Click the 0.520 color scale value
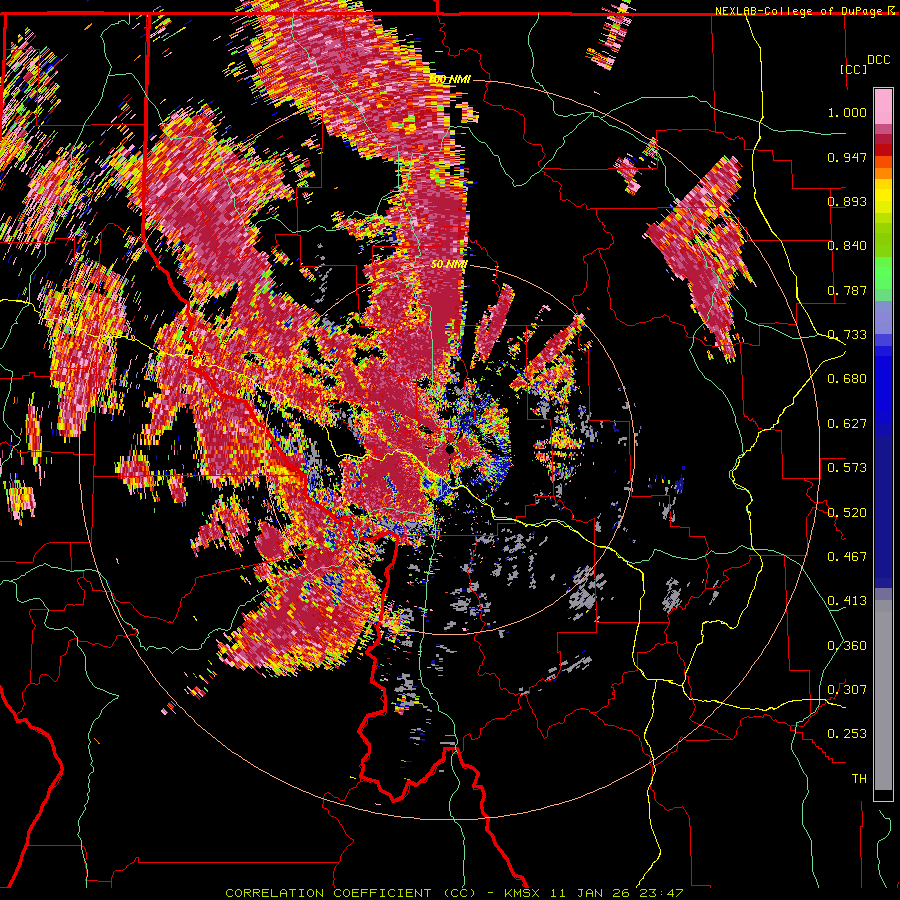Image resolution: width=900 pixels, height=900 pixels. (847, 513)
